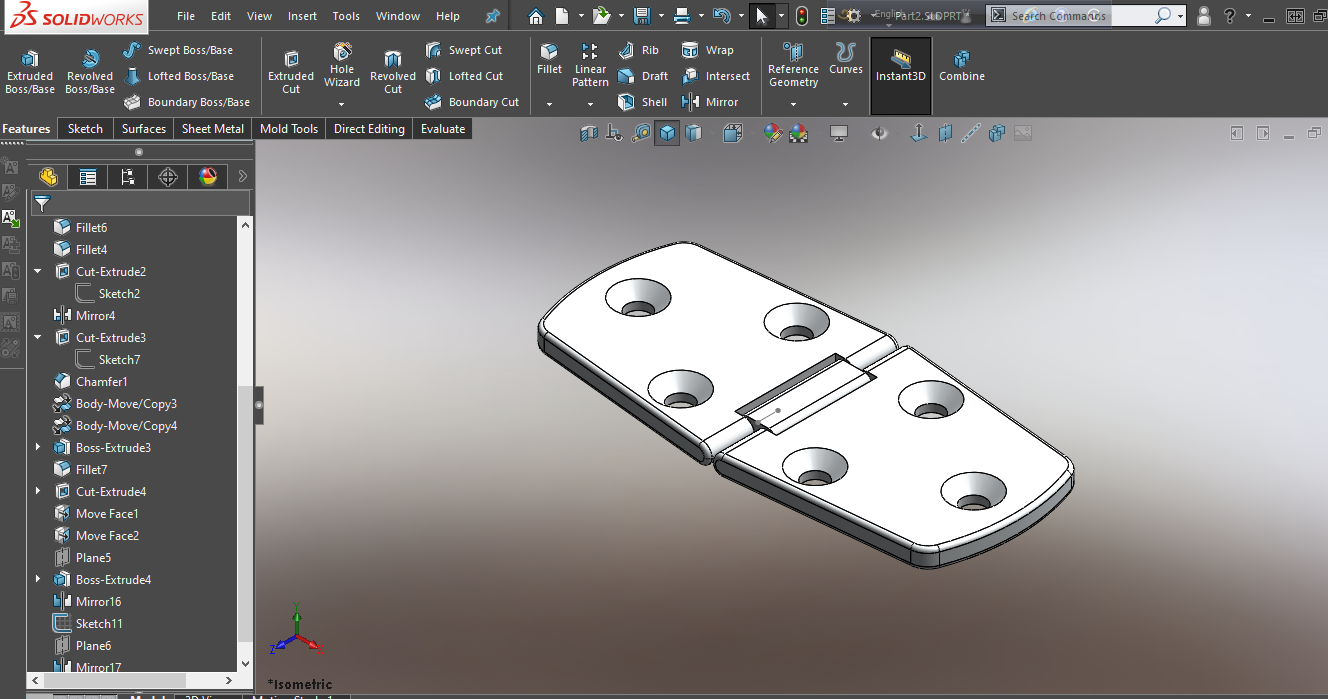Open the Curves dropdown
This screenshot has width=1328, height=699.
[845, 104]
